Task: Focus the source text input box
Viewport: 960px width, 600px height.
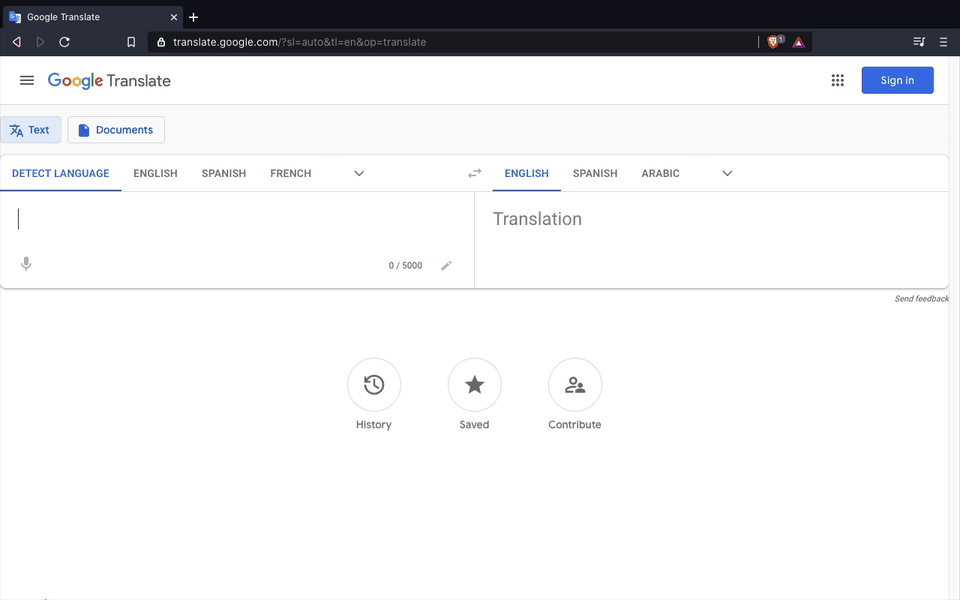Action: (x=236, y=220)
